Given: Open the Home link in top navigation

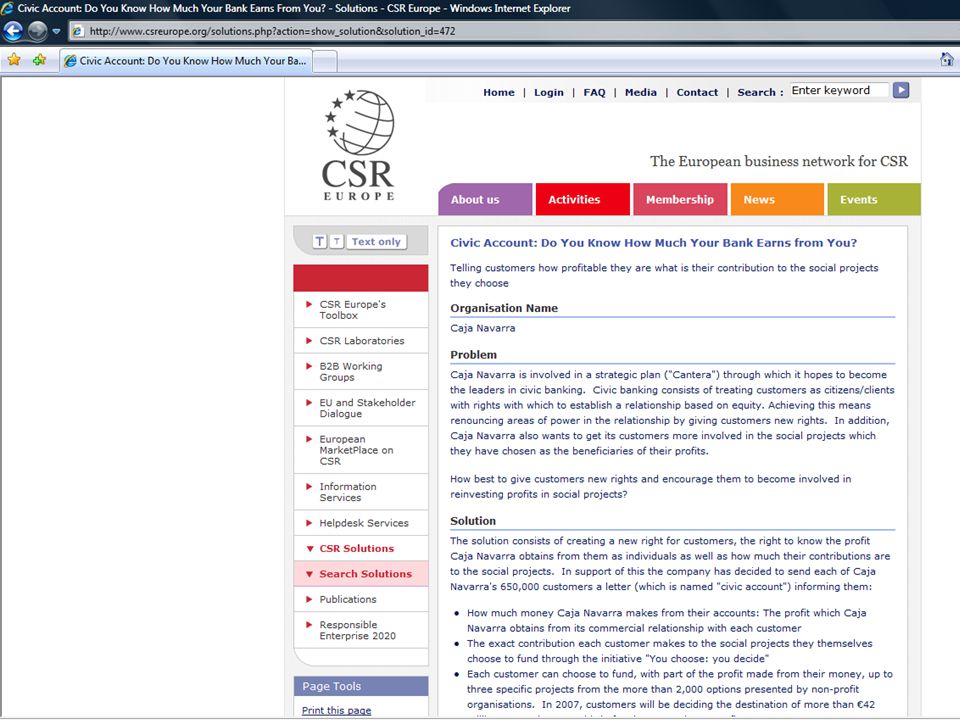Looking at the screenshot, I should tap(498, 92).
